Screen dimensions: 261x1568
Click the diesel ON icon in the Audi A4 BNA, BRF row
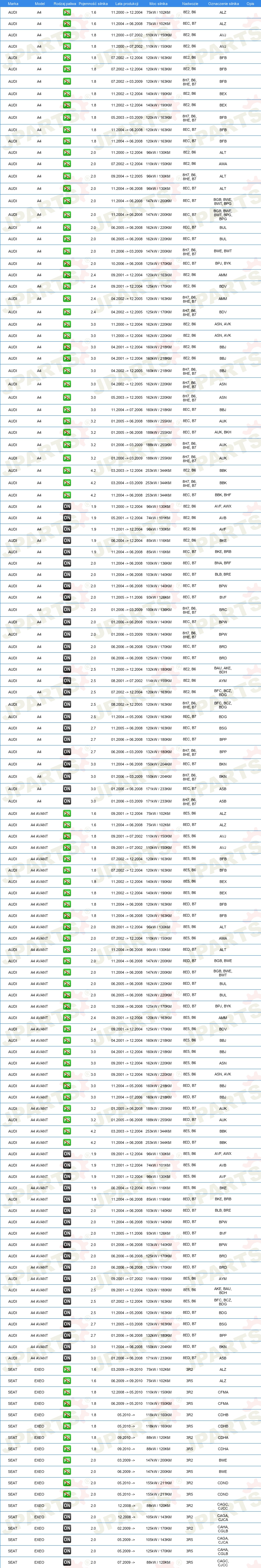67,563
